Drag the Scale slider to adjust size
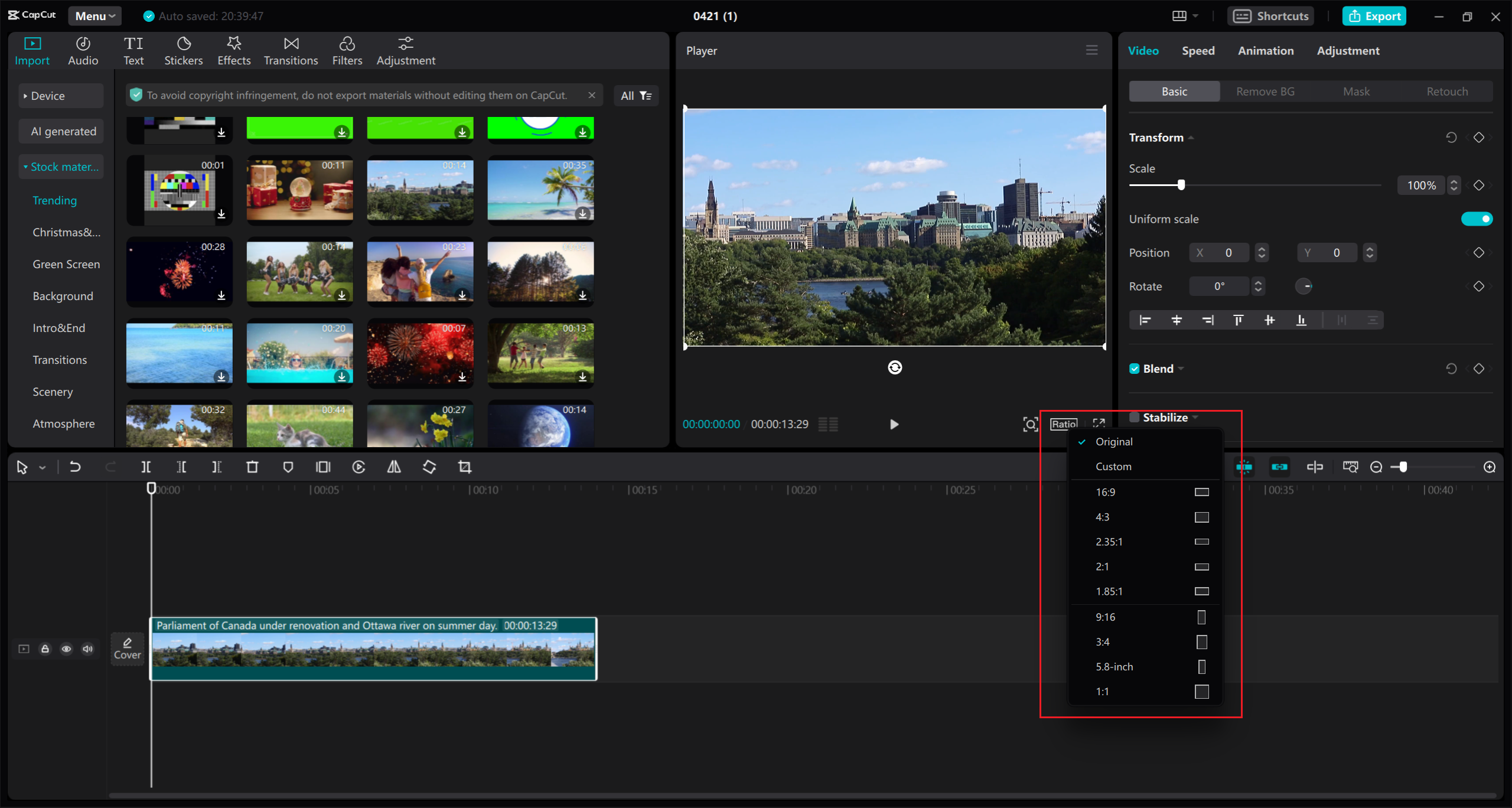Viewport: 1512px width, 808px height. pyautogui.click(x=1180, y=185)
